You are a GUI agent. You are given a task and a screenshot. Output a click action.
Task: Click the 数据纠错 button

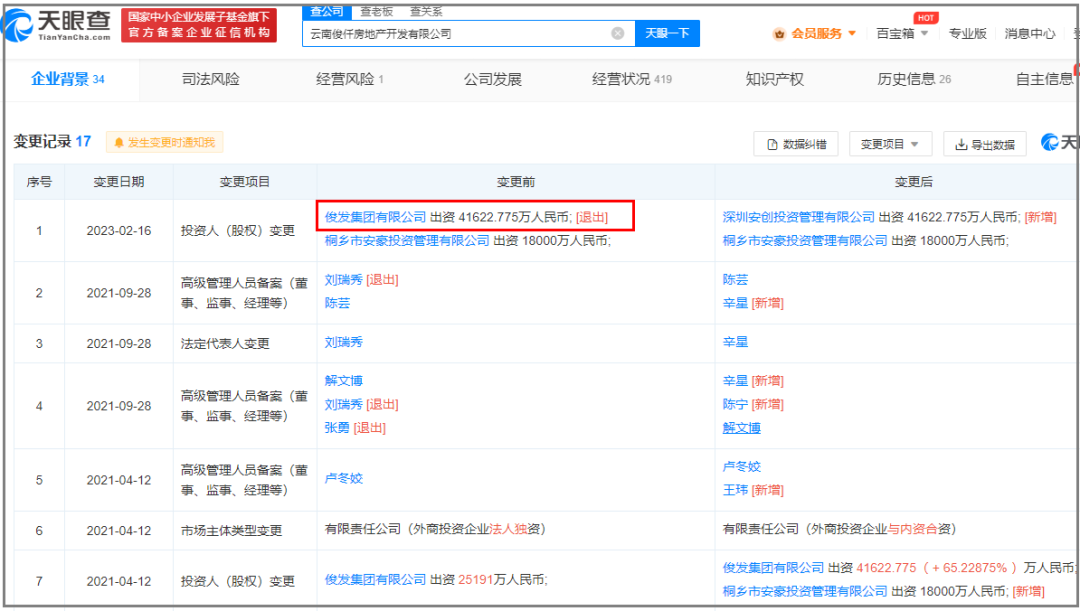(796, 144)
